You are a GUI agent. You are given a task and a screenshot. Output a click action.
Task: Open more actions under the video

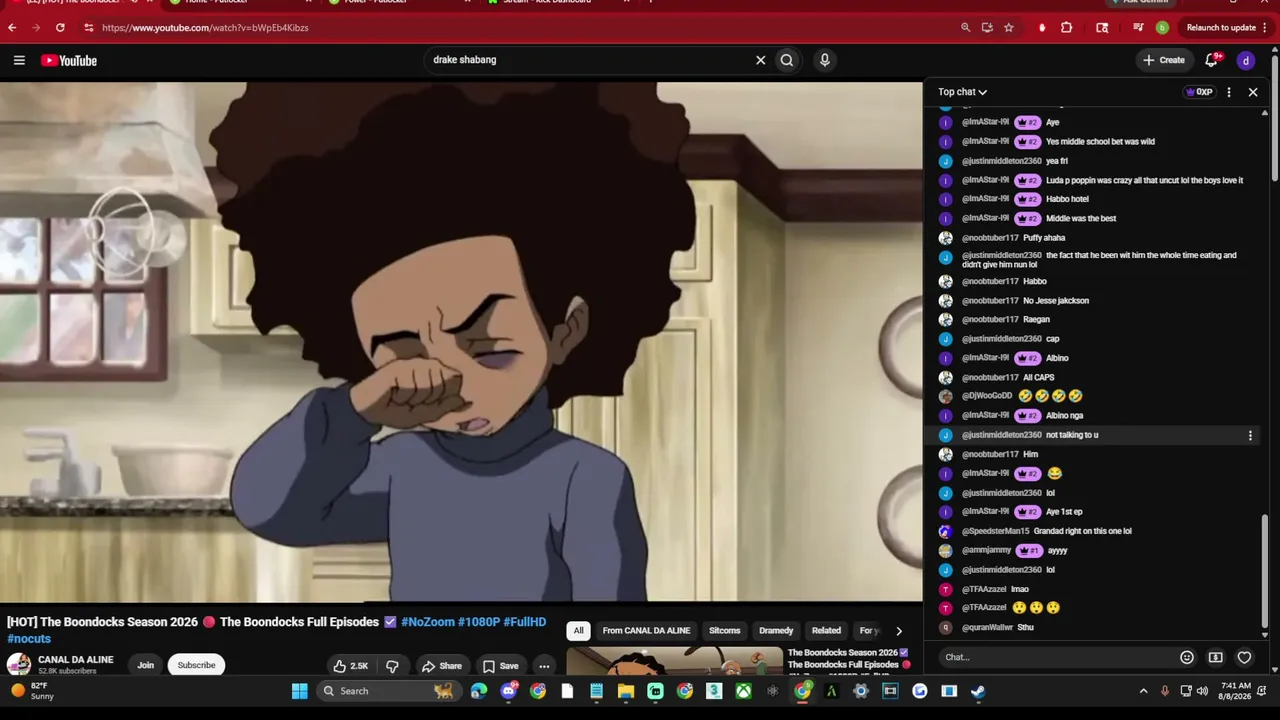(544, 666)
